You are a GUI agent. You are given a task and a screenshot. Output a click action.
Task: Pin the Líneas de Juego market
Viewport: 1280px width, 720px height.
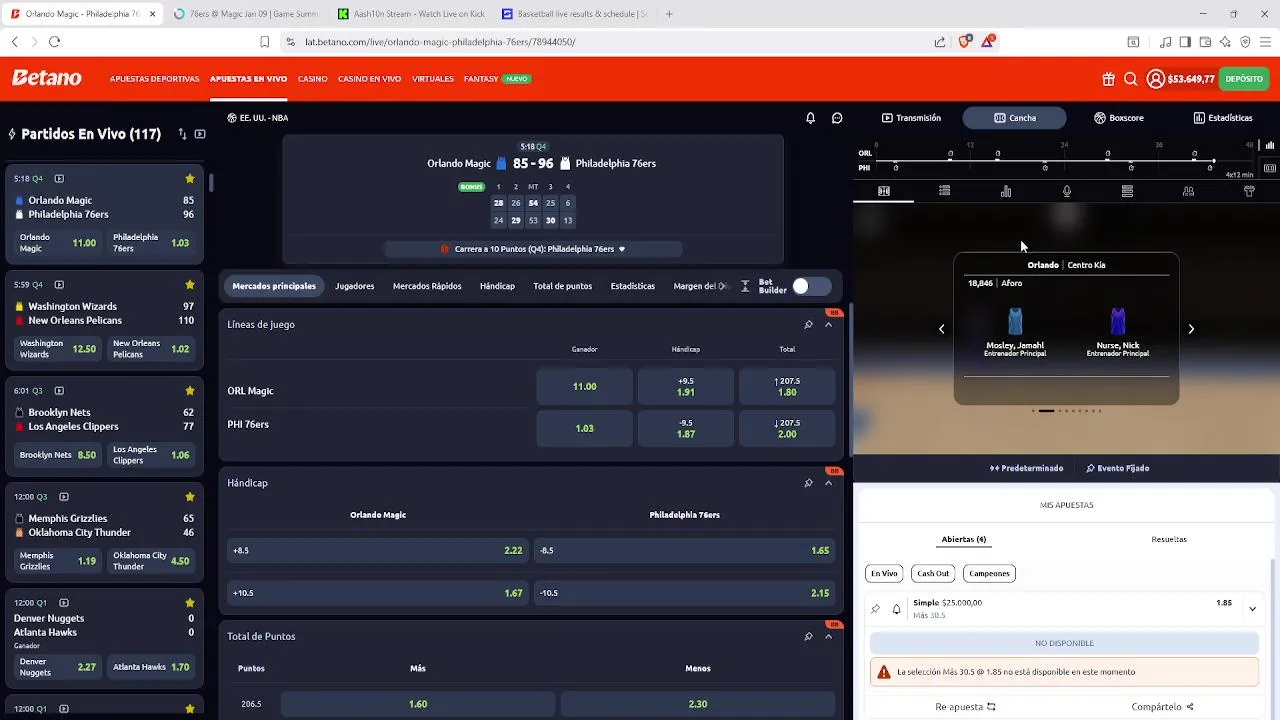click(x=808, y=325)
